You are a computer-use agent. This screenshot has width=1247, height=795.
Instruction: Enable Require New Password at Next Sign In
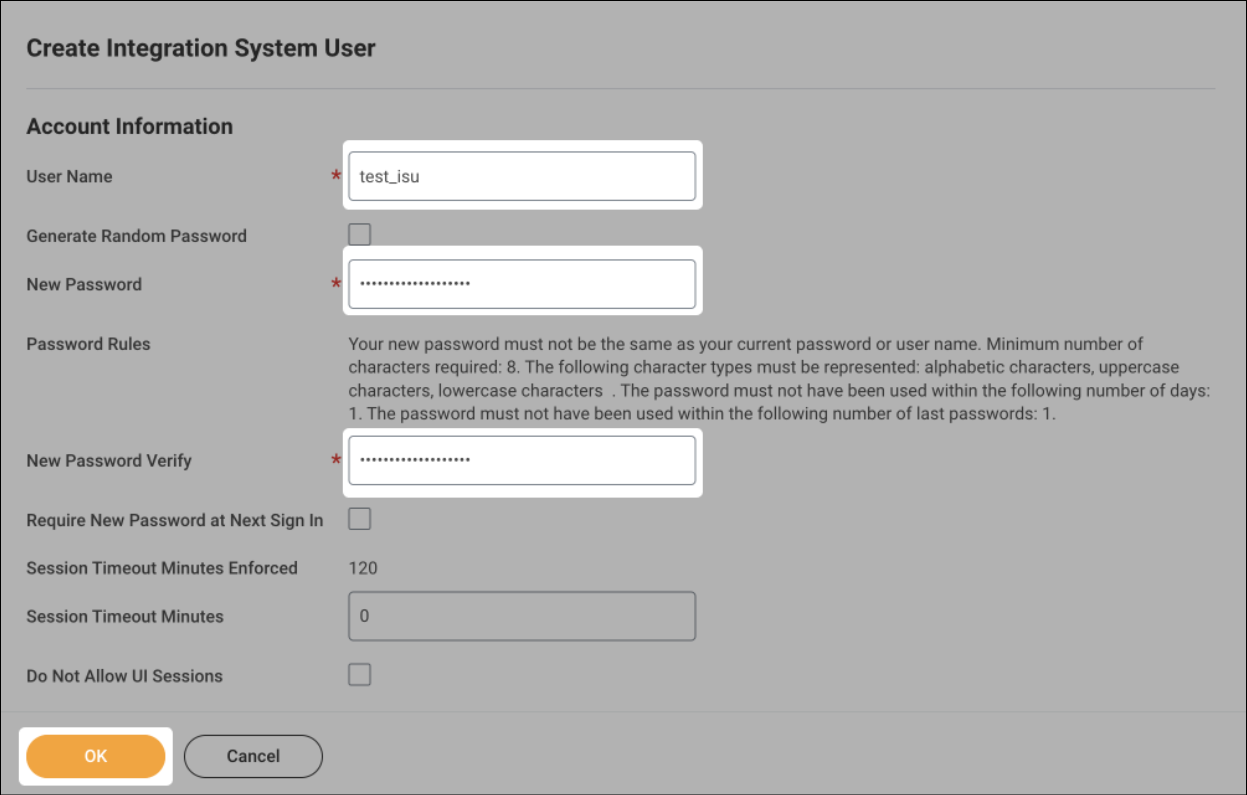359,519
